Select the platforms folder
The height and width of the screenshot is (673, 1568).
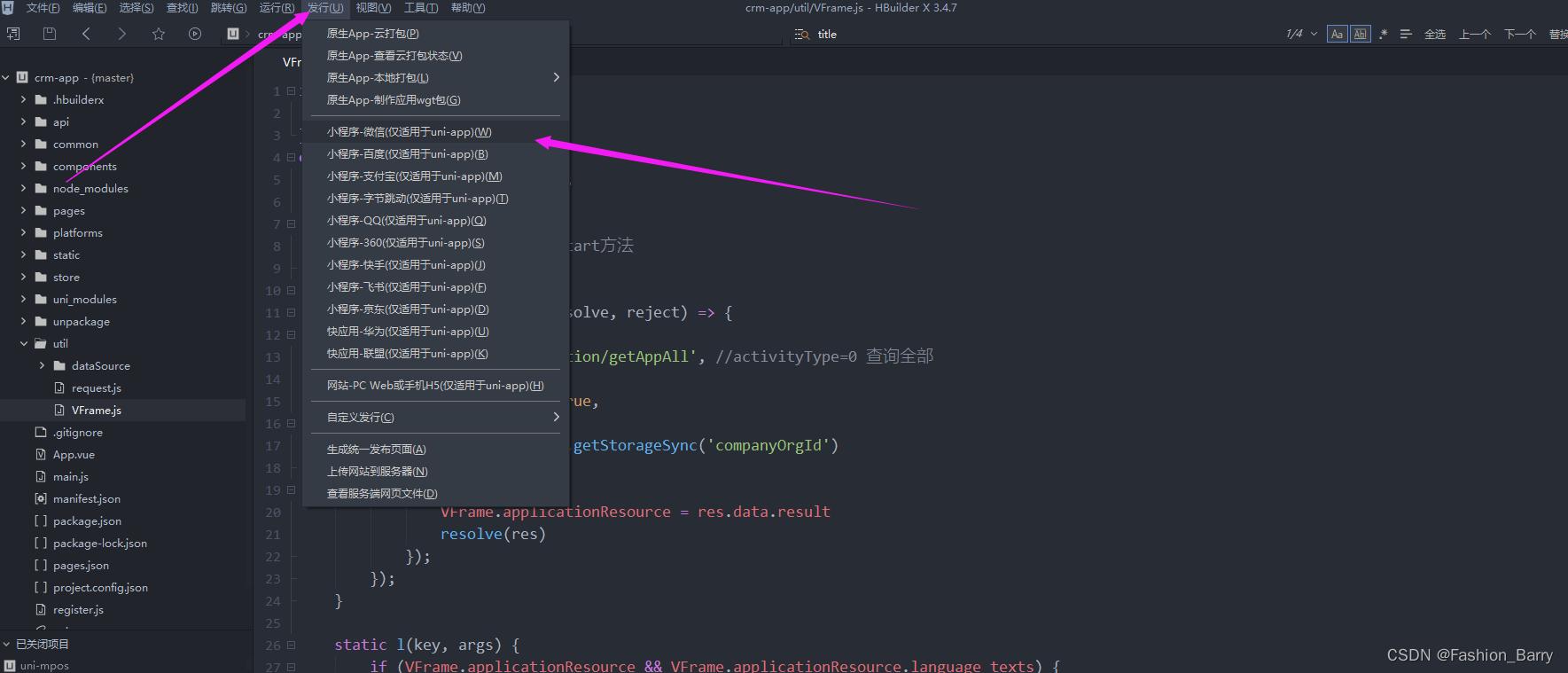pyautogui.click(x=78, y=232)
